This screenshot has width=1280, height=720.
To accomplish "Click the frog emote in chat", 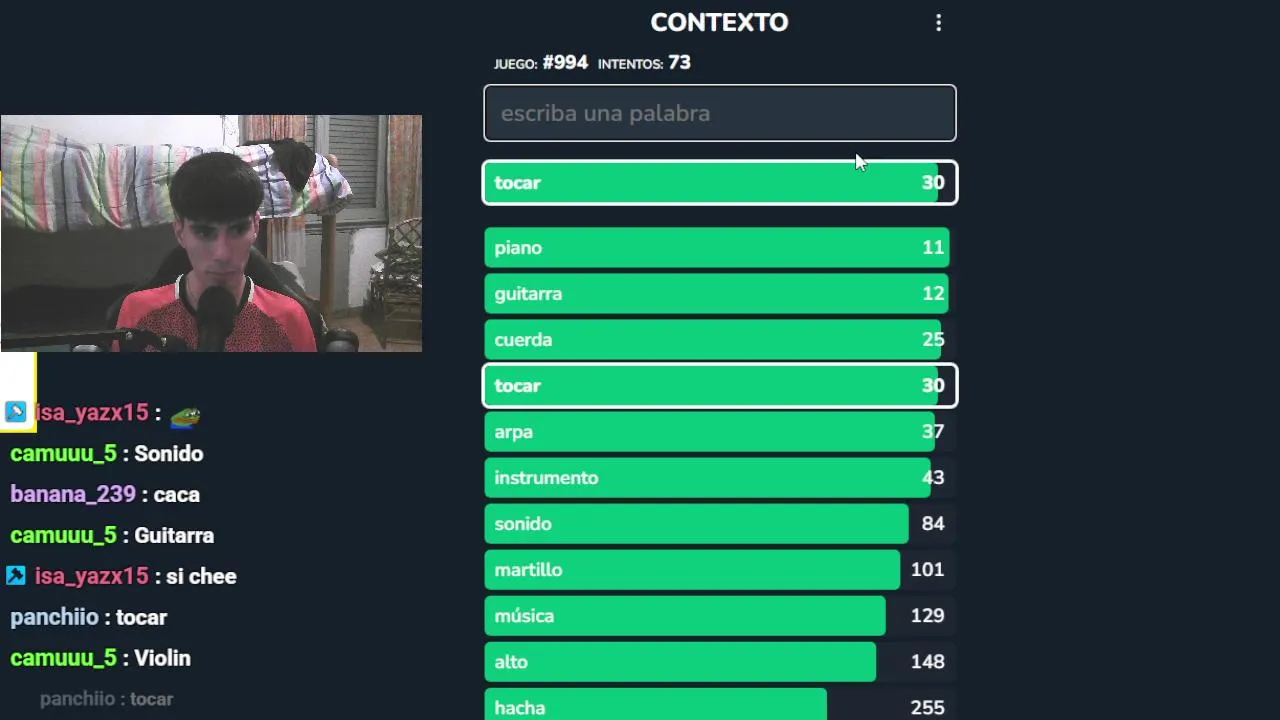I will pyautogui.click(x=185, y=415).
